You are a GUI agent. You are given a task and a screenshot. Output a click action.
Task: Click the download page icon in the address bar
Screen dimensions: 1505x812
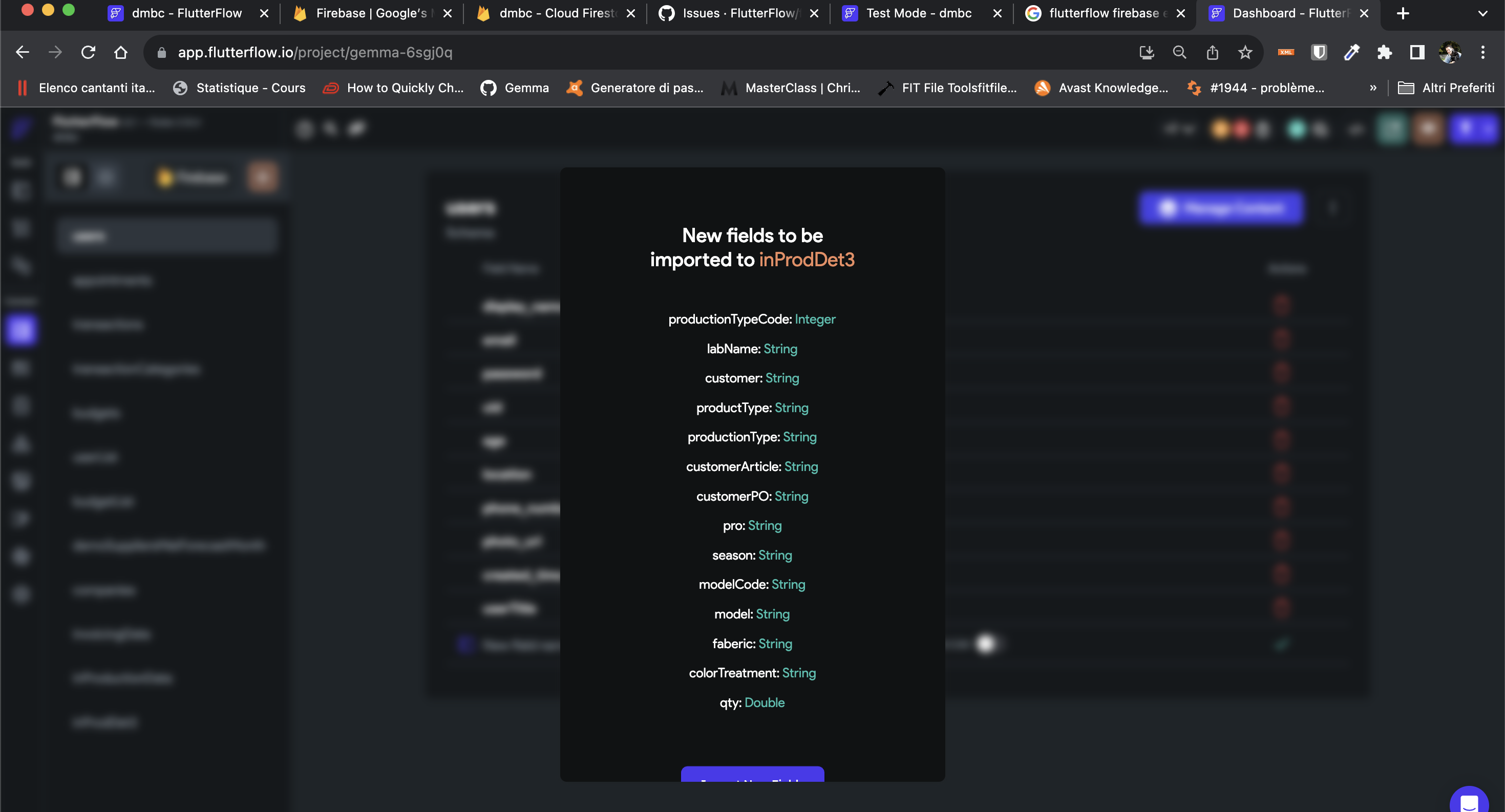[x=1147, y=52]
